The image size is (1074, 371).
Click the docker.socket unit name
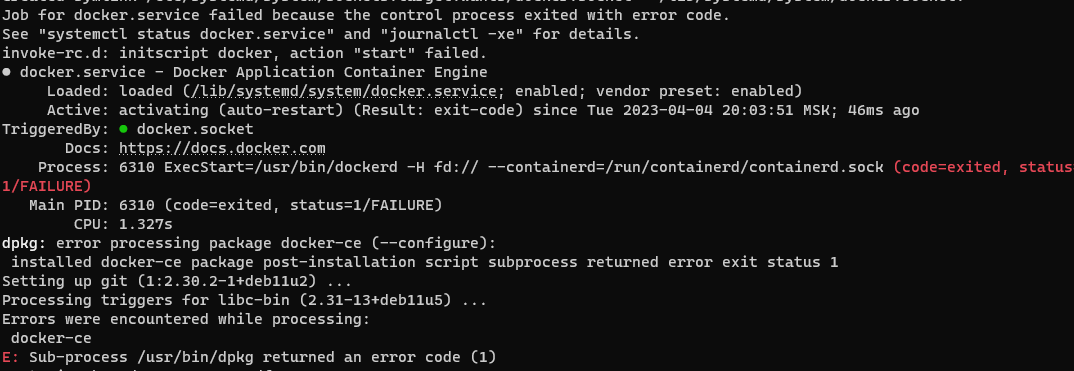pos(195,129)
